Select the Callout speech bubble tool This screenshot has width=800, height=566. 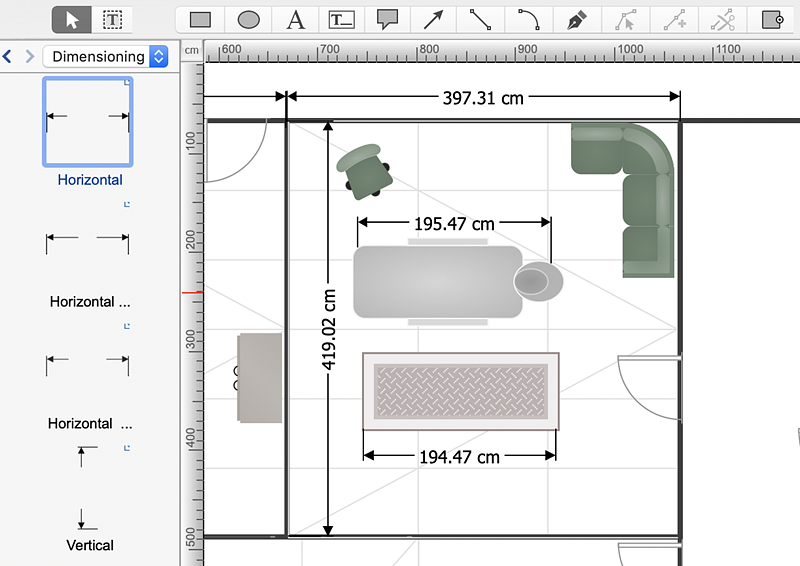[387, 19]
